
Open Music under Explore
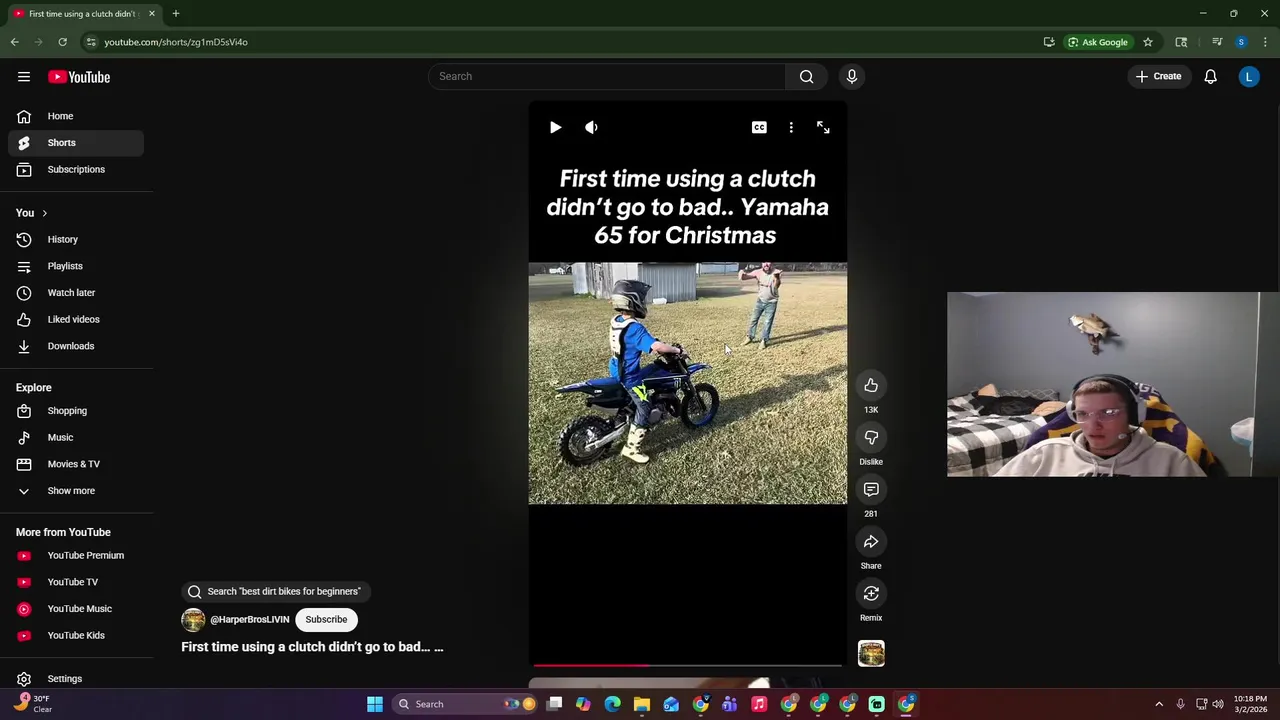(76, 437)
